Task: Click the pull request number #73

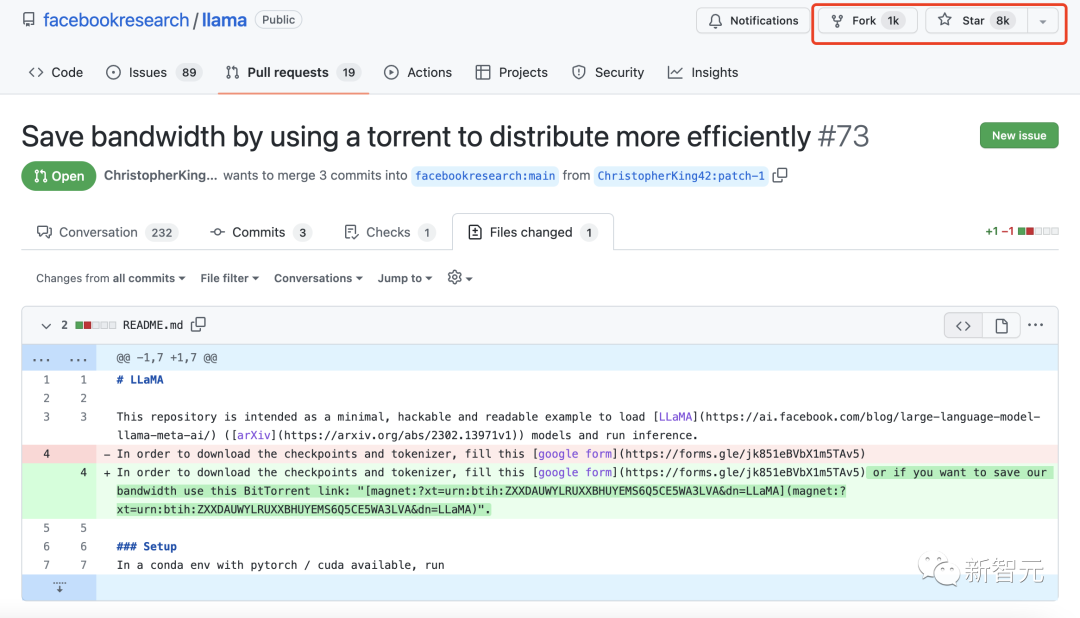Action: tap(843, 136)
